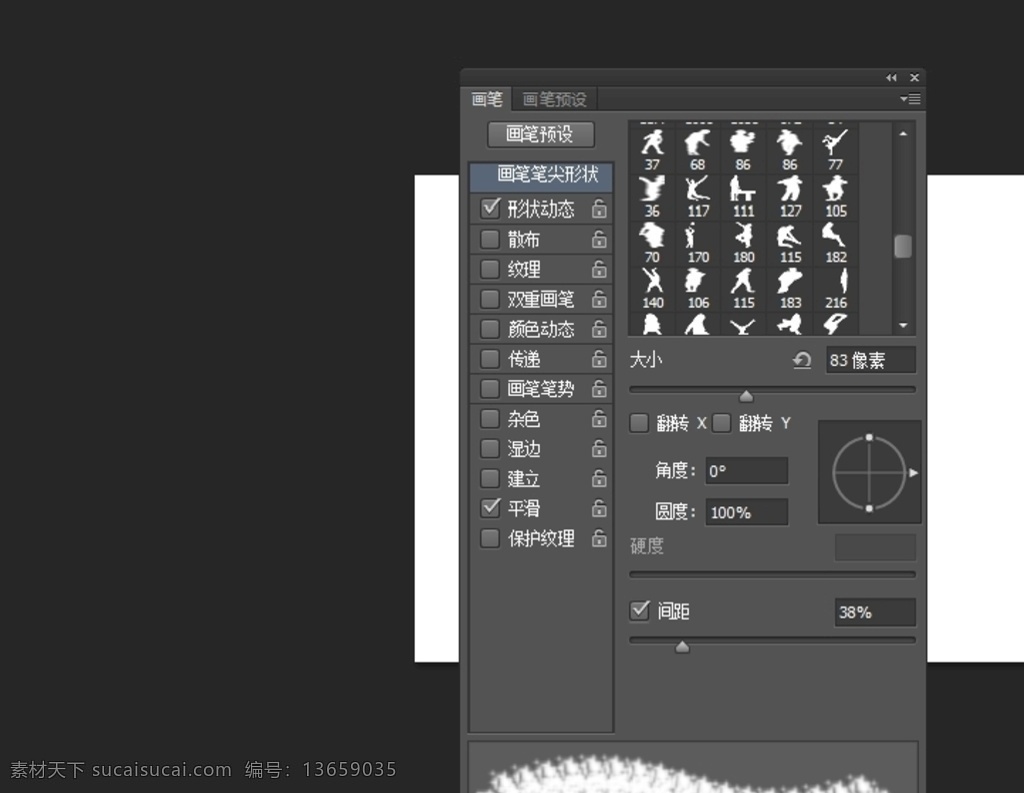Click the 38% spacing field

(875, 612)
